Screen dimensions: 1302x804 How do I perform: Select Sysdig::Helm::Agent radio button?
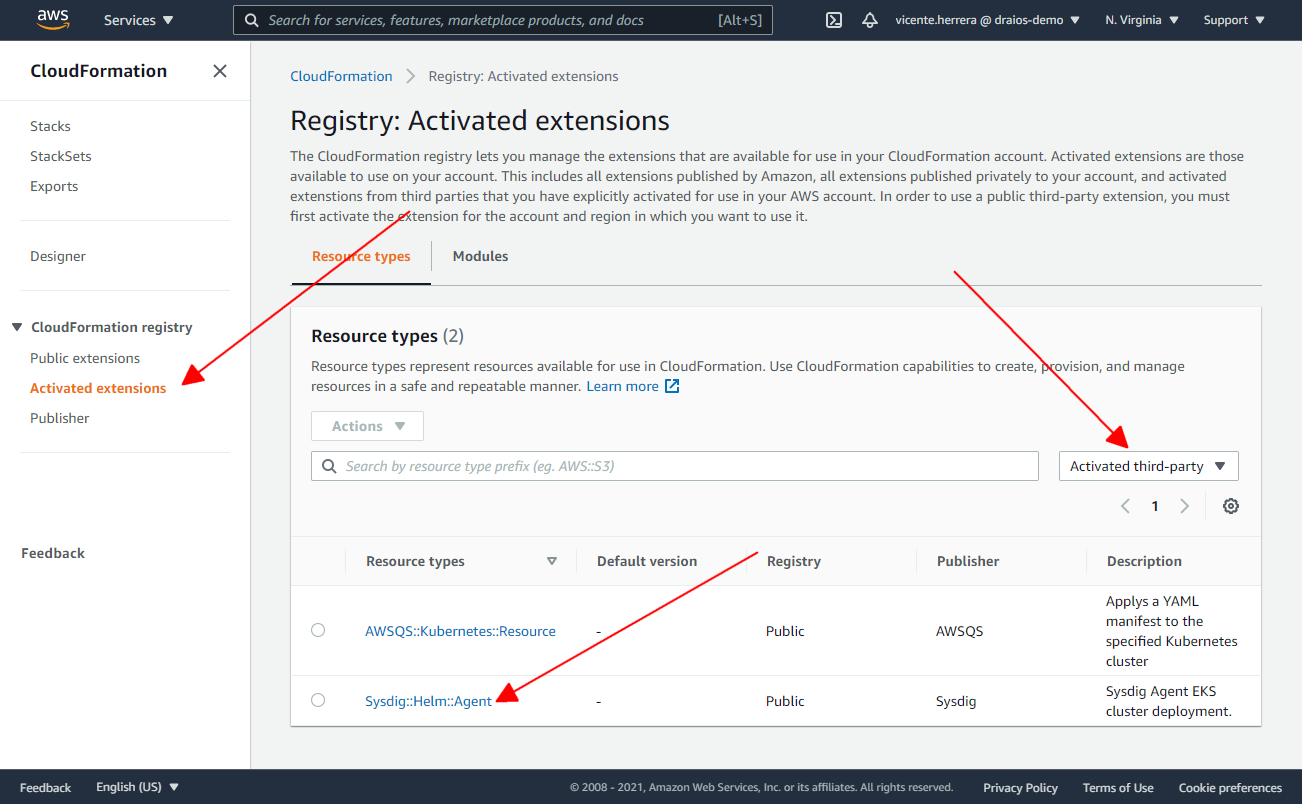[318, 700]
